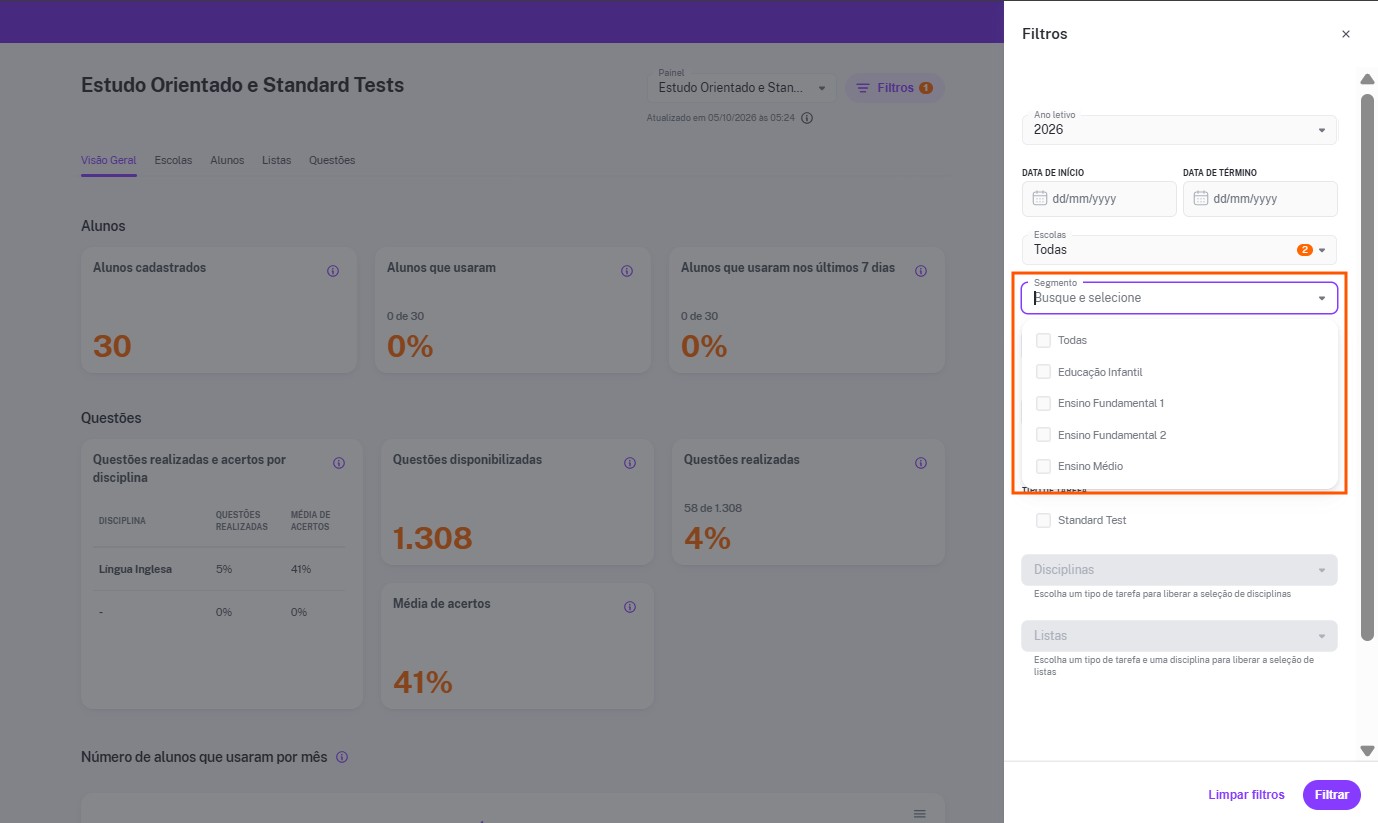Open the Ano letivo 2026 dropdown

point(1179,130)
